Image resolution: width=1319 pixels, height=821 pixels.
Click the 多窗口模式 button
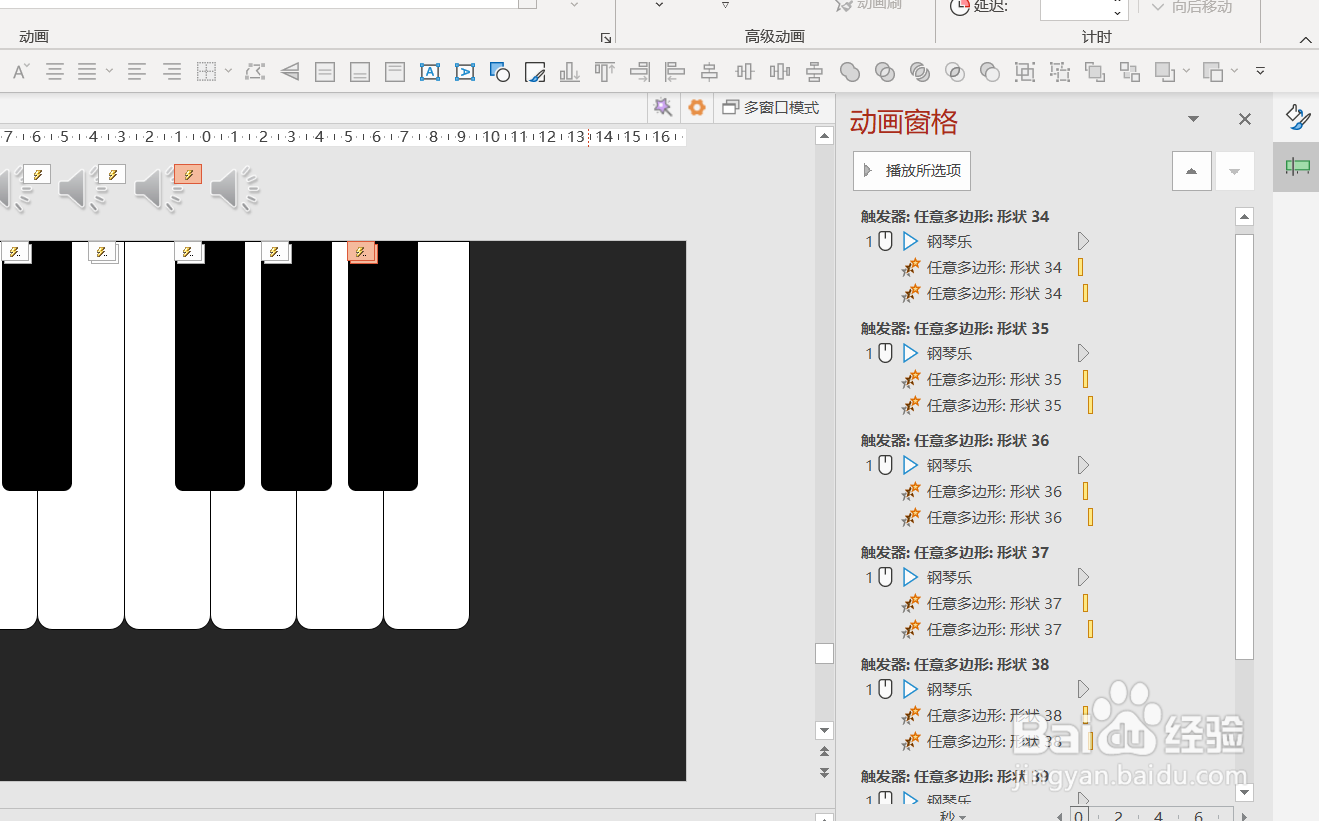771,107
